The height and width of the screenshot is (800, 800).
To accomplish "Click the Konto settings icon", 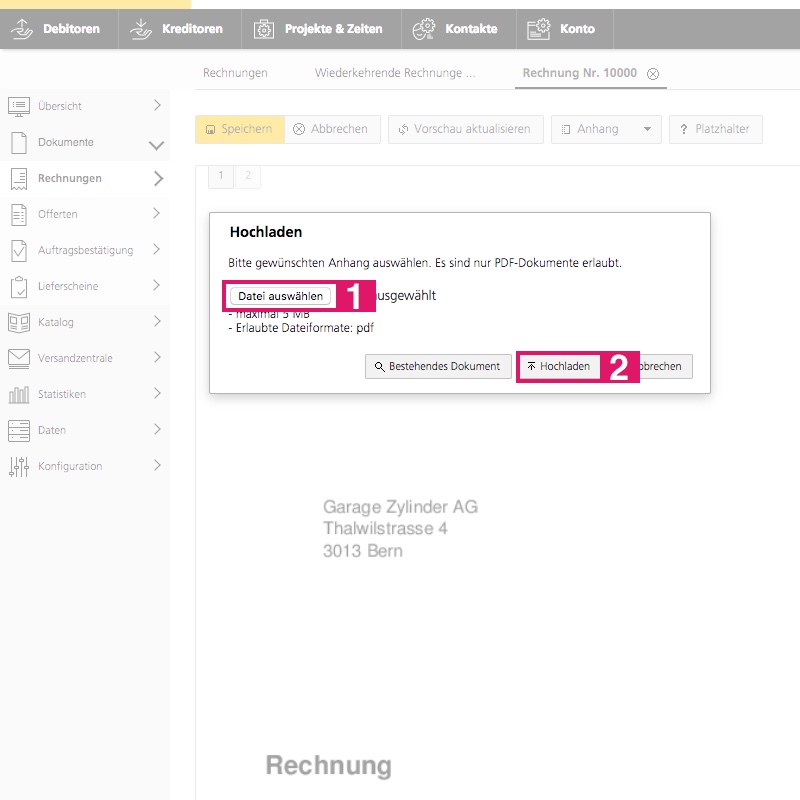I will coord(539,29).
